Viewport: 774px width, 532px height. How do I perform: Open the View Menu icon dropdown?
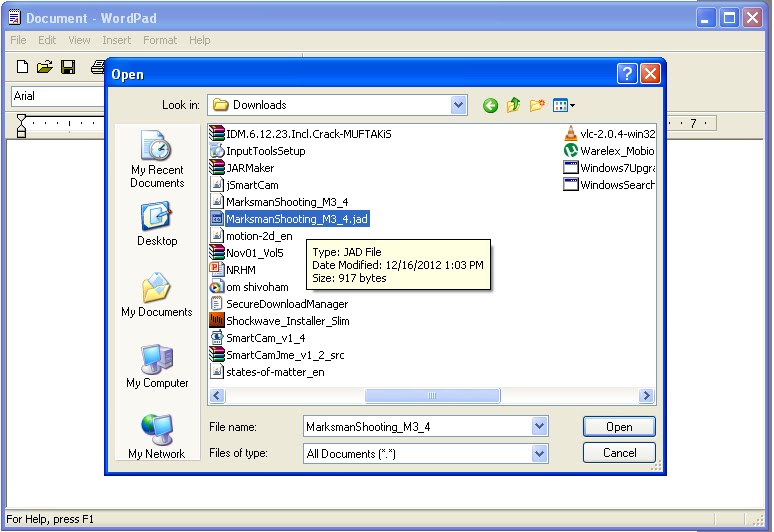pyautogui.click(x=564, y=105)
